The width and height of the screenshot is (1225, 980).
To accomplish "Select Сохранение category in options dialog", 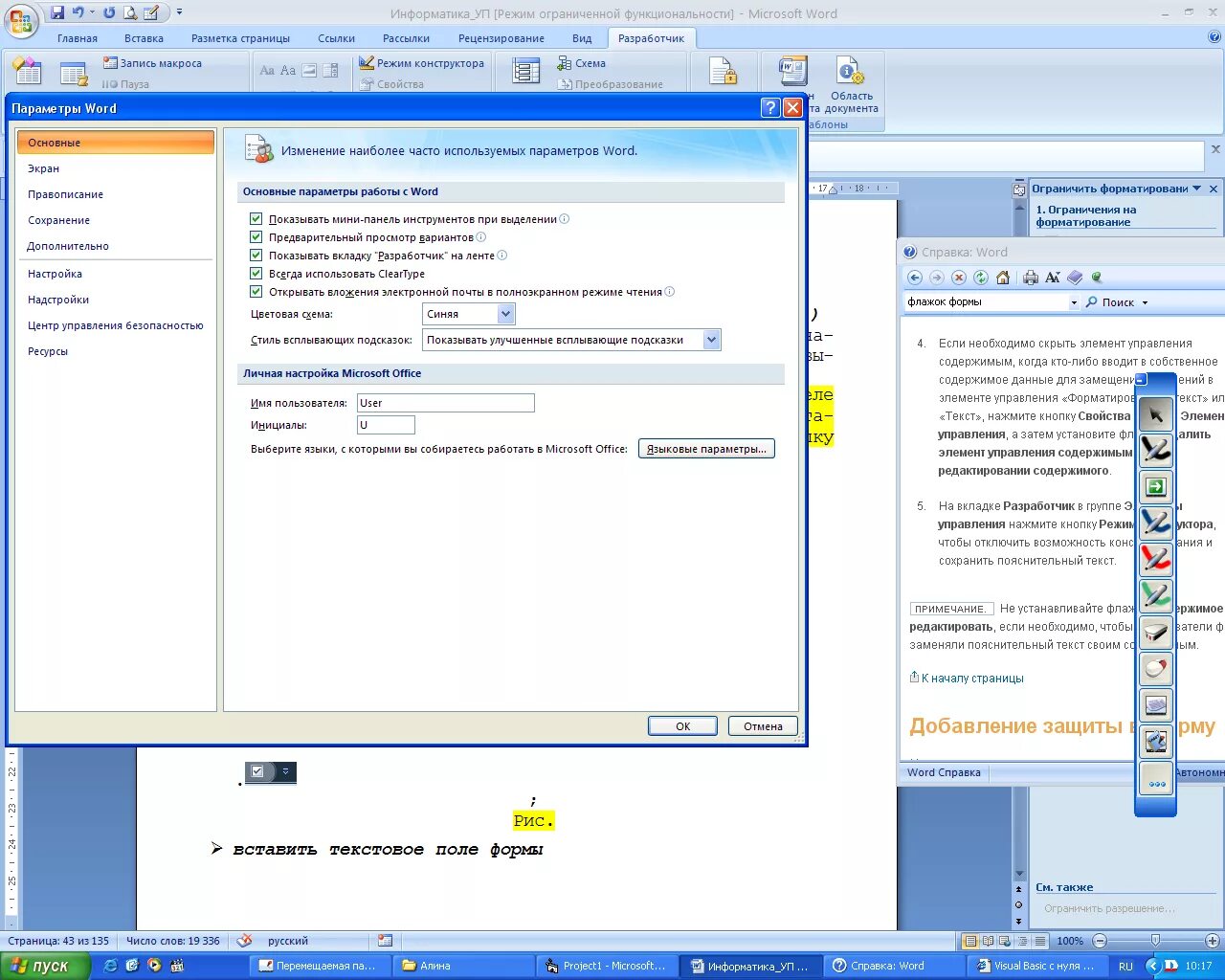I will click(115, 220).
